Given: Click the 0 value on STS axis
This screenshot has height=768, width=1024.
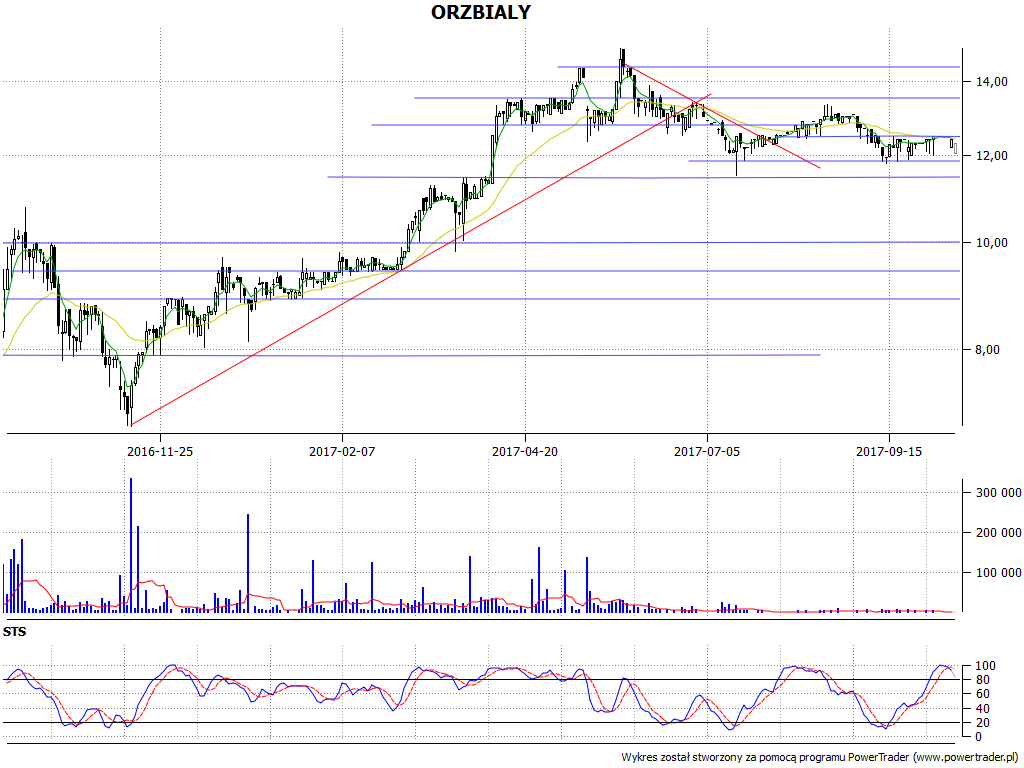Looking at the screenshot, I should [978, 737].
